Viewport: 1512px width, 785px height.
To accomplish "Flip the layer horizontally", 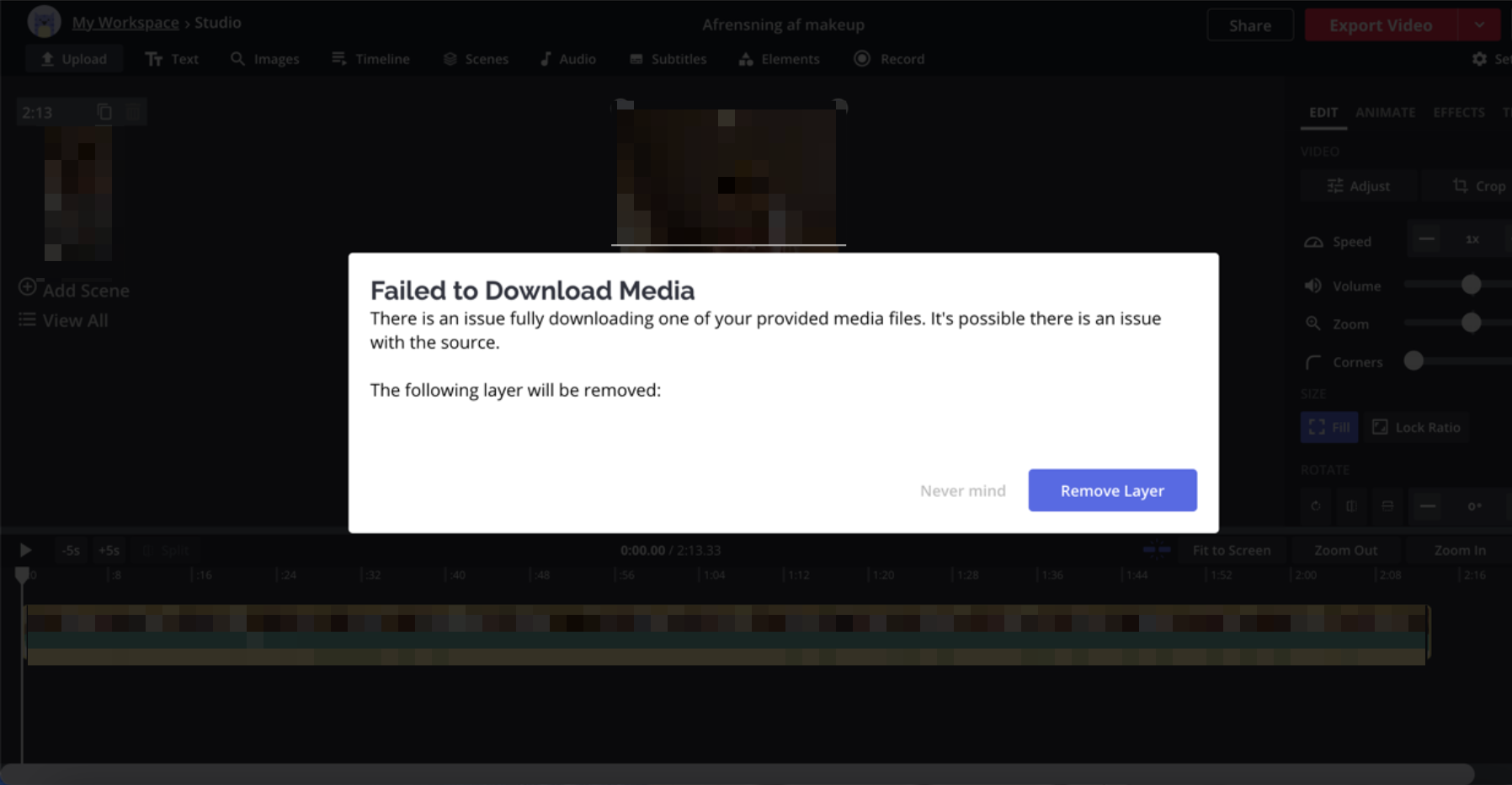I will tap(1351, 506).
